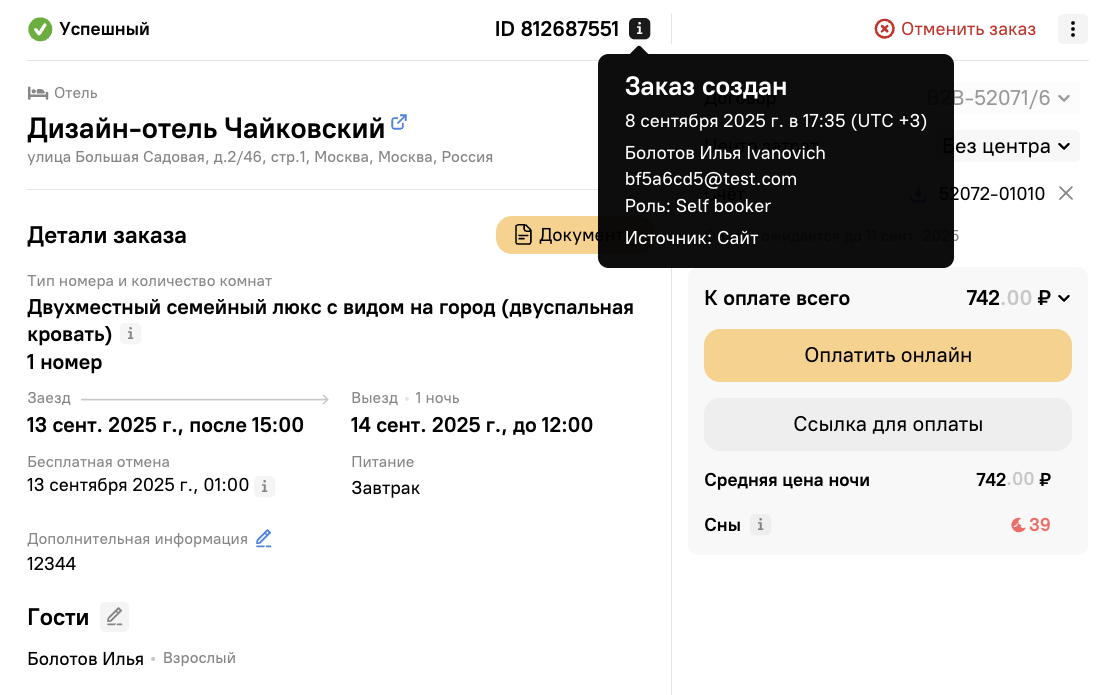Viewport: 1100px width, 695px height.
Task: Click the Сны info icon
Action: coord(760,525)
